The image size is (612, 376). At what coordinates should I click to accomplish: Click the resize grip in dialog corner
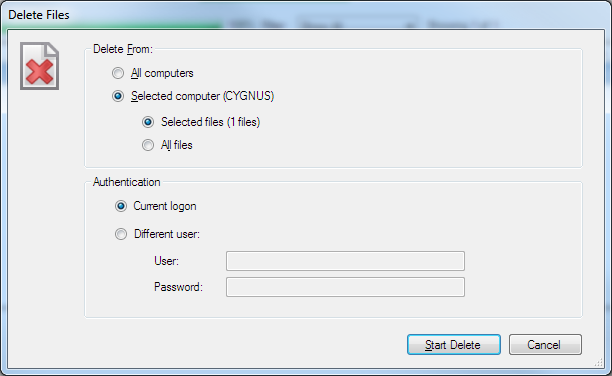(x=599, y=363)
